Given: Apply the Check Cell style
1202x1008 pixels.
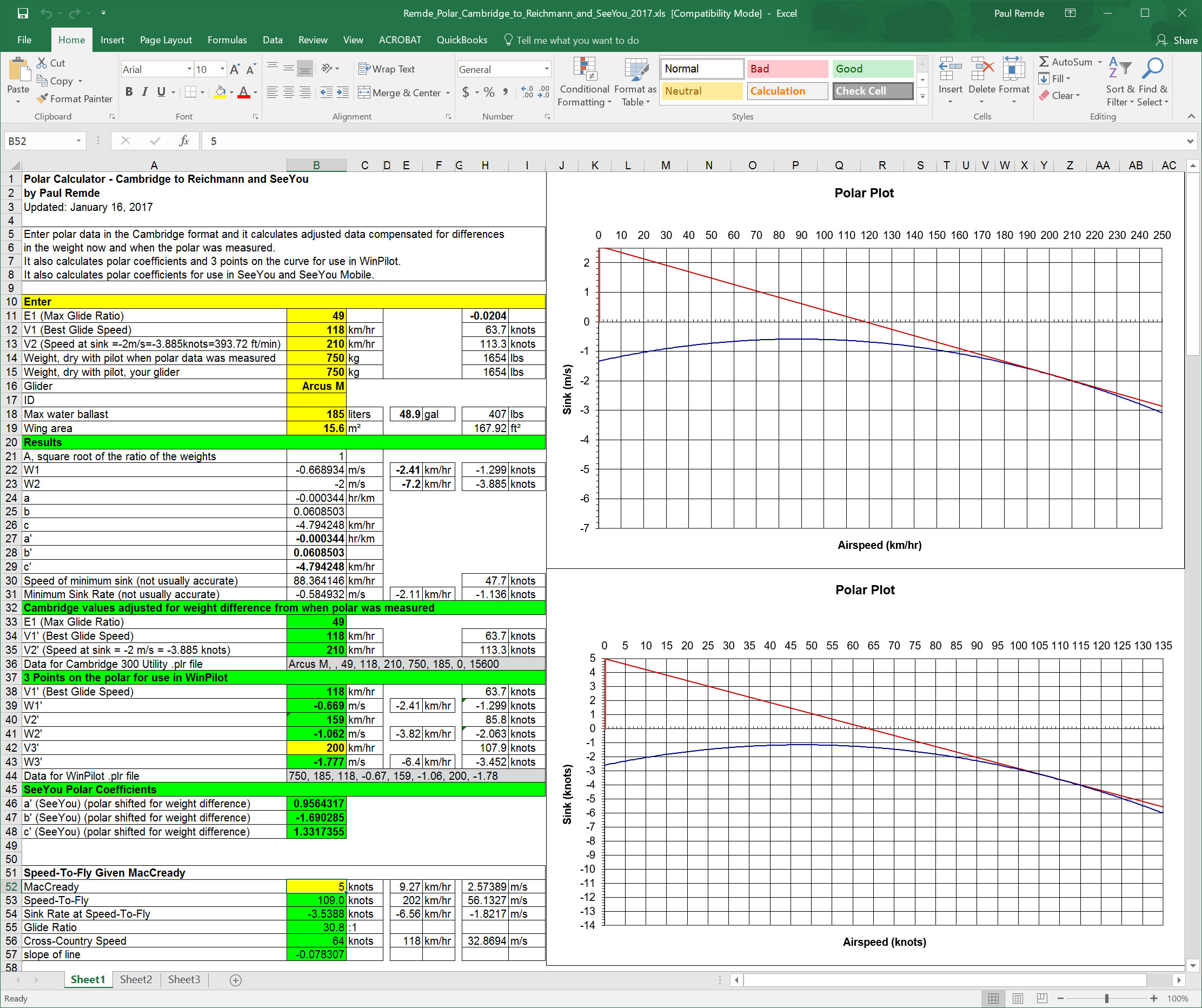Looking at the screenshot, I should click(872, 91).
